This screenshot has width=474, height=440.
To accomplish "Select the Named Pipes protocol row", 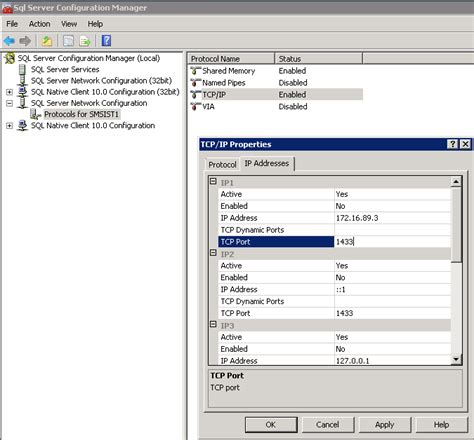I will pyautogui.click(x=276, y=83).
